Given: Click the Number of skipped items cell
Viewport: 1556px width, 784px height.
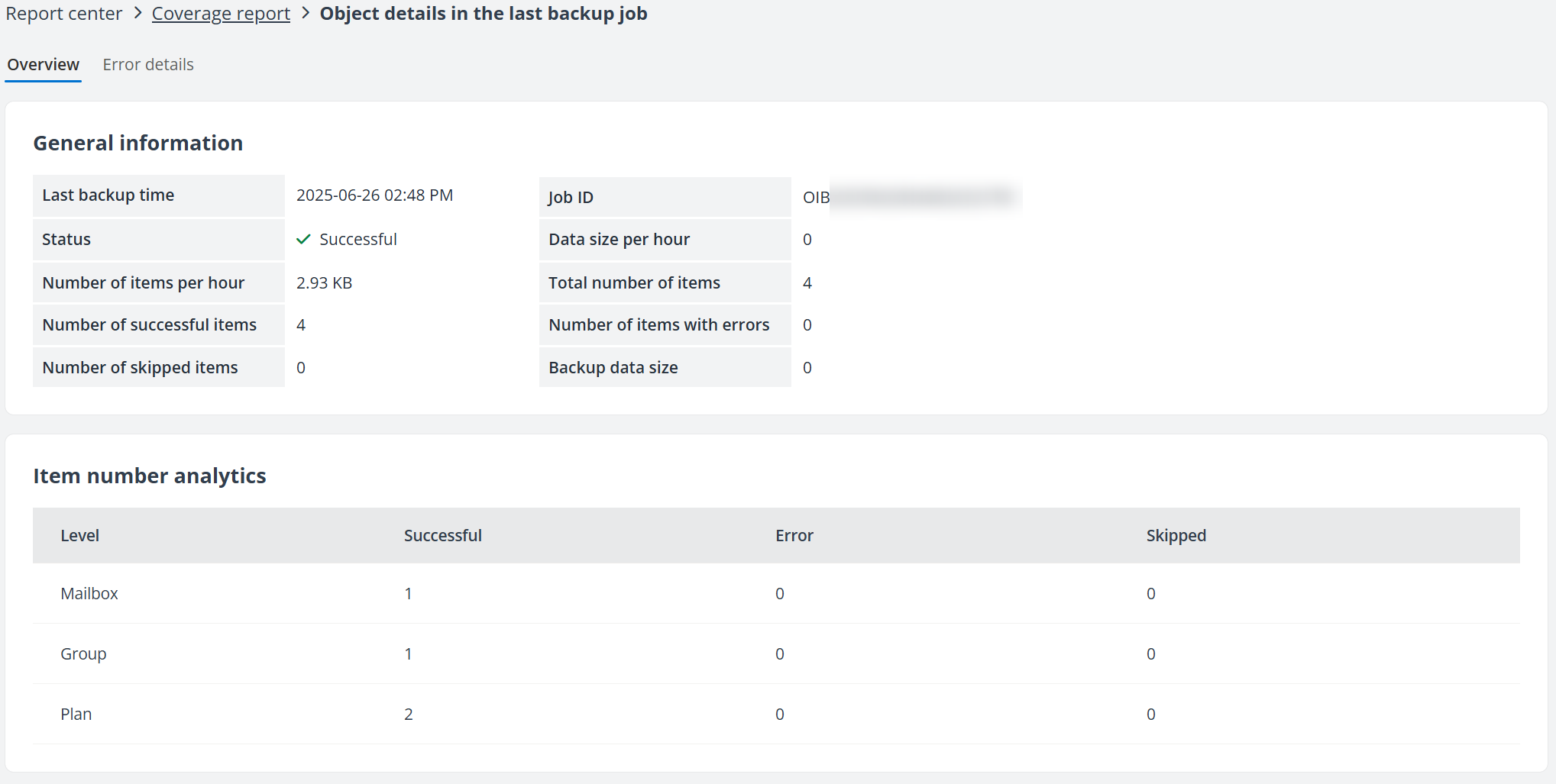Looking at the screenshot, I should [139, 367].
